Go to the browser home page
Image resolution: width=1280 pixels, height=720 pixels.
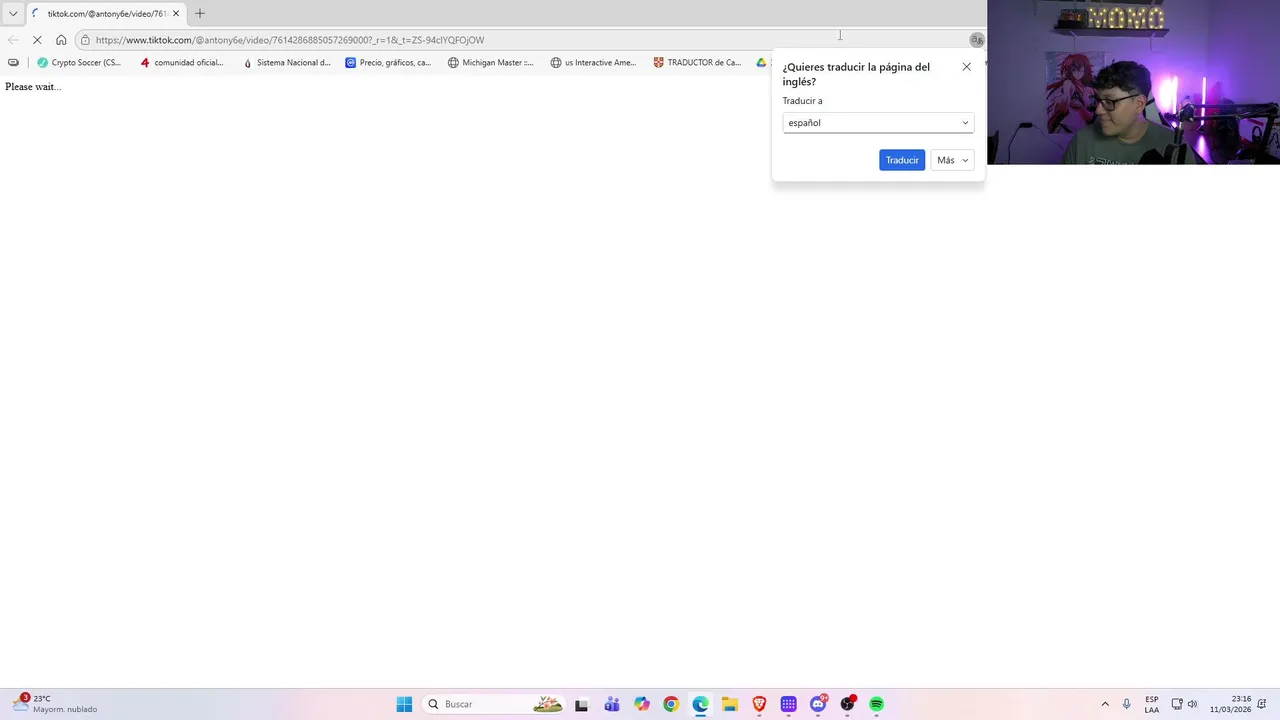coord(61,40)
